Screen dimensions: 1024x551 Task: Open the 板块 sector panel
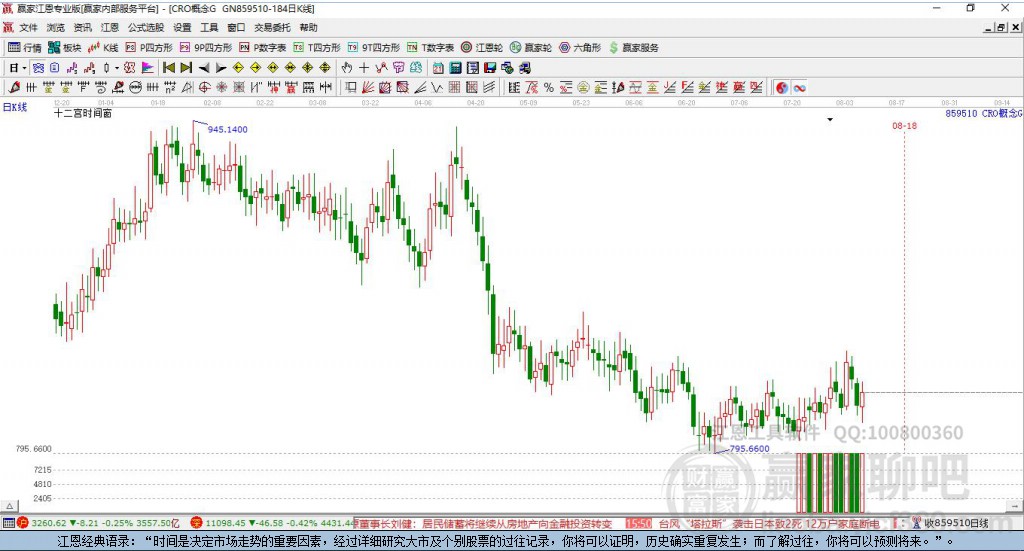tap(64, 48)
